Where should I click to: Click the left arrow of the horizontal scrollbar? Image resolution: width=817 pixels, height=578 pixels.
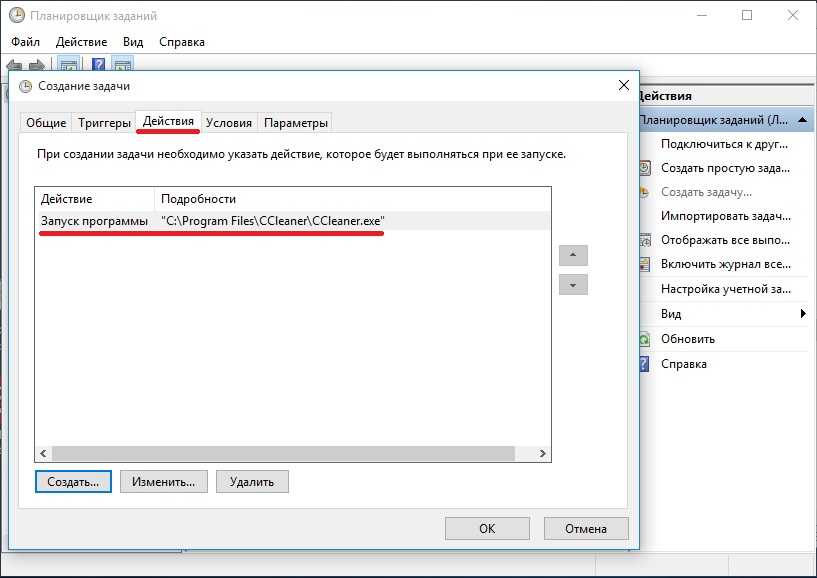43,453
